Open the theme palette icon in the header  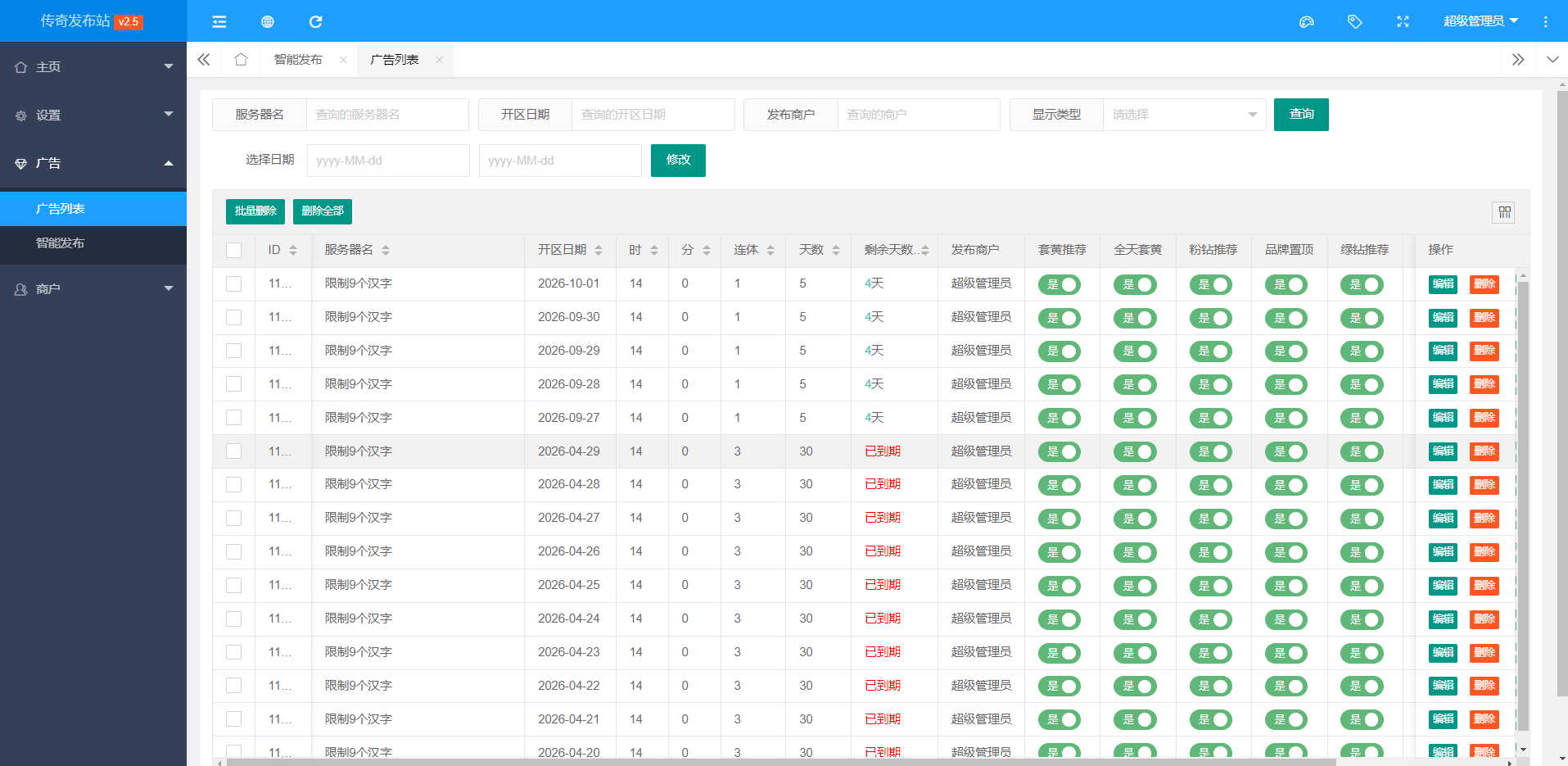1307,22
